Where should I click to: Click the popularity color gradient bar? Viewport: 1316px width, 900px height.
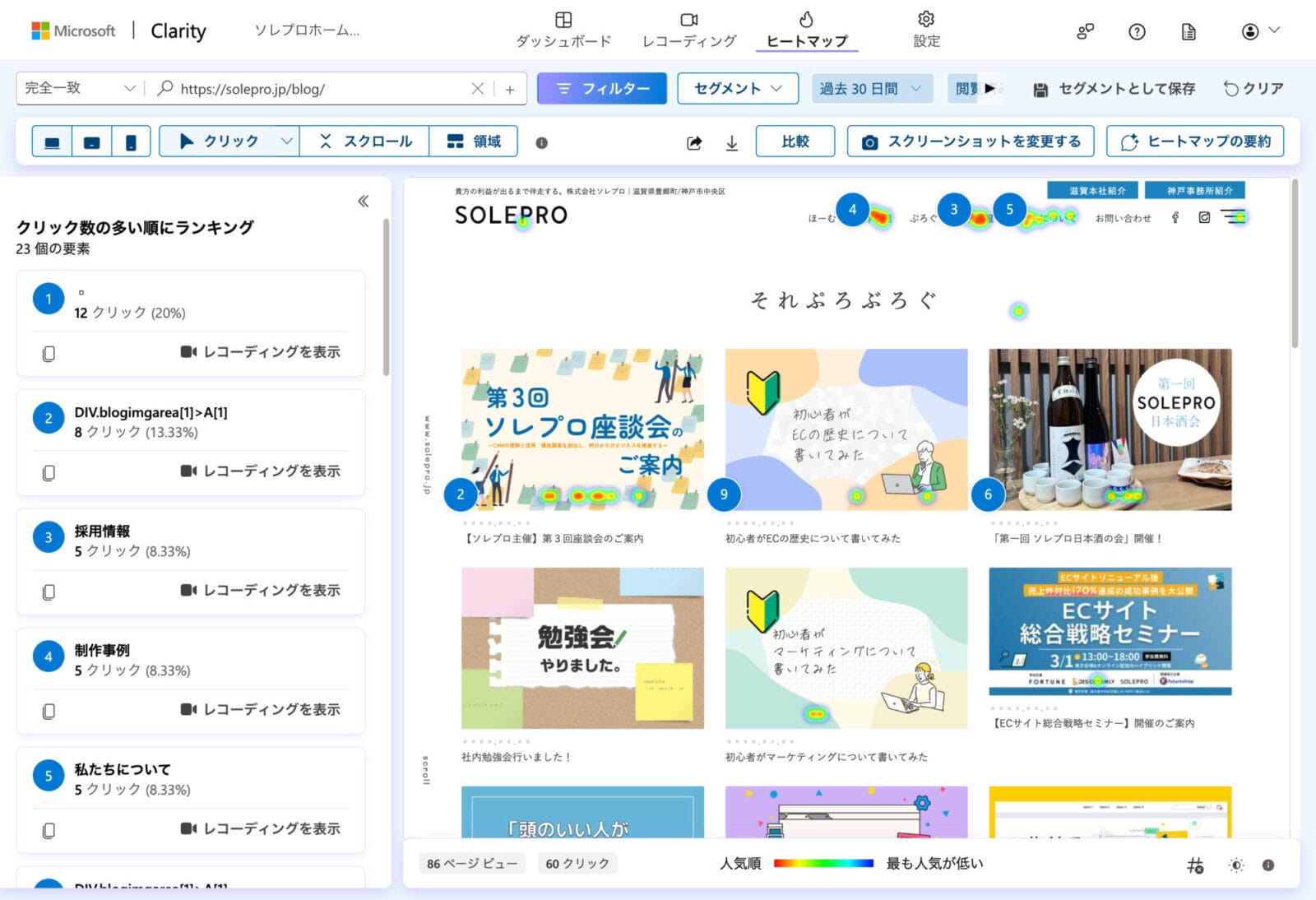coord(822,863)
